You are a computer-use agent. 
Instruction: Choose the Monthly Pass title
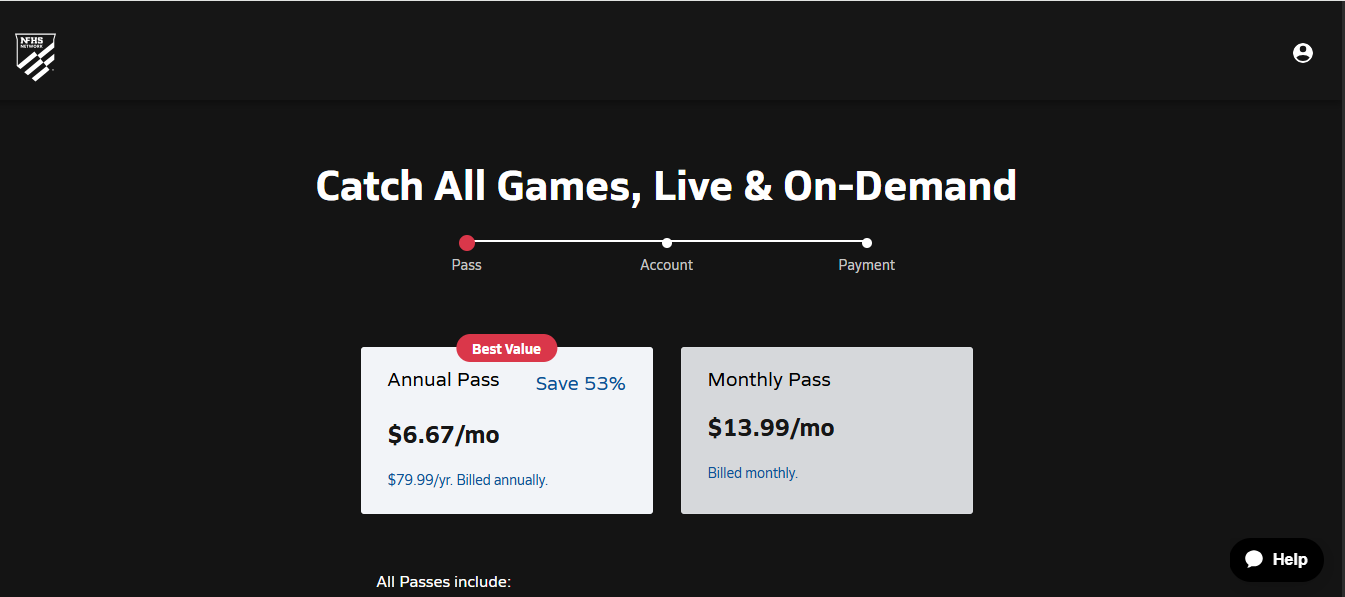(x=769, y=380)
